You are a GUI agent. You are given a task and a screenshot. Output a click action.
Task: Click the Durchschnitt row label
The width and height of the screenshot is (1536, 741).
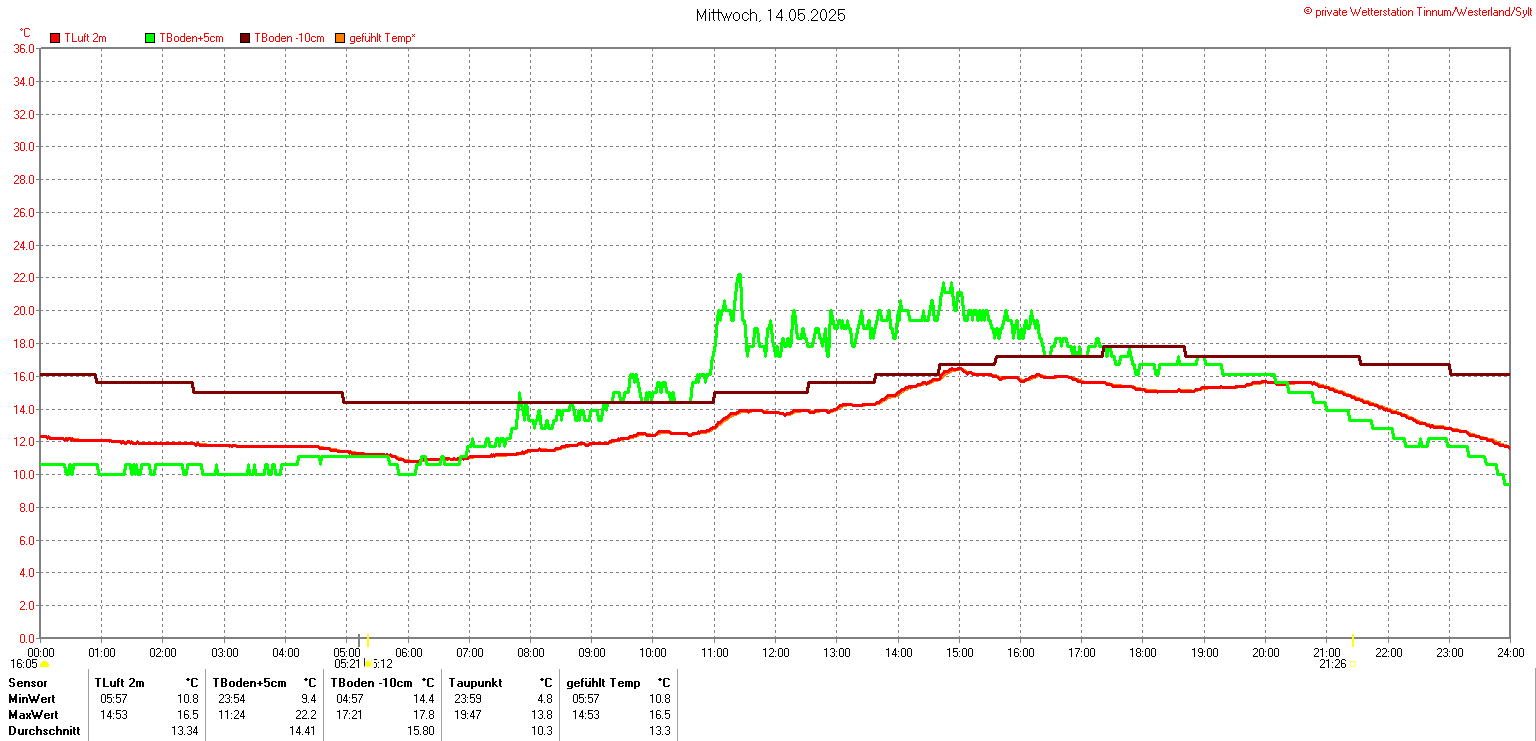(42, 731)
